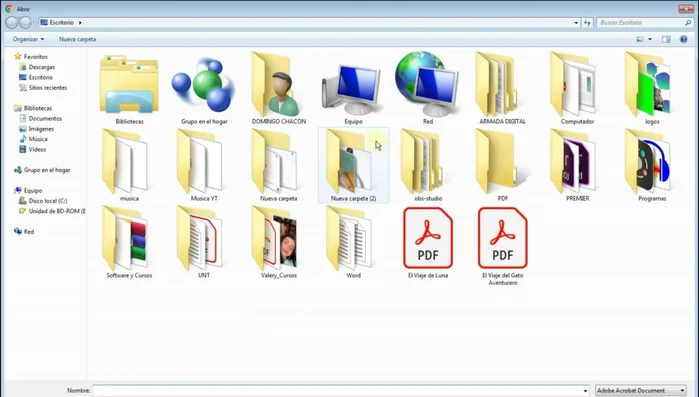Screen dimensions: 699x397
Task: Expand the Escritorio breadcrumb arrow
Action: [80, 22]
